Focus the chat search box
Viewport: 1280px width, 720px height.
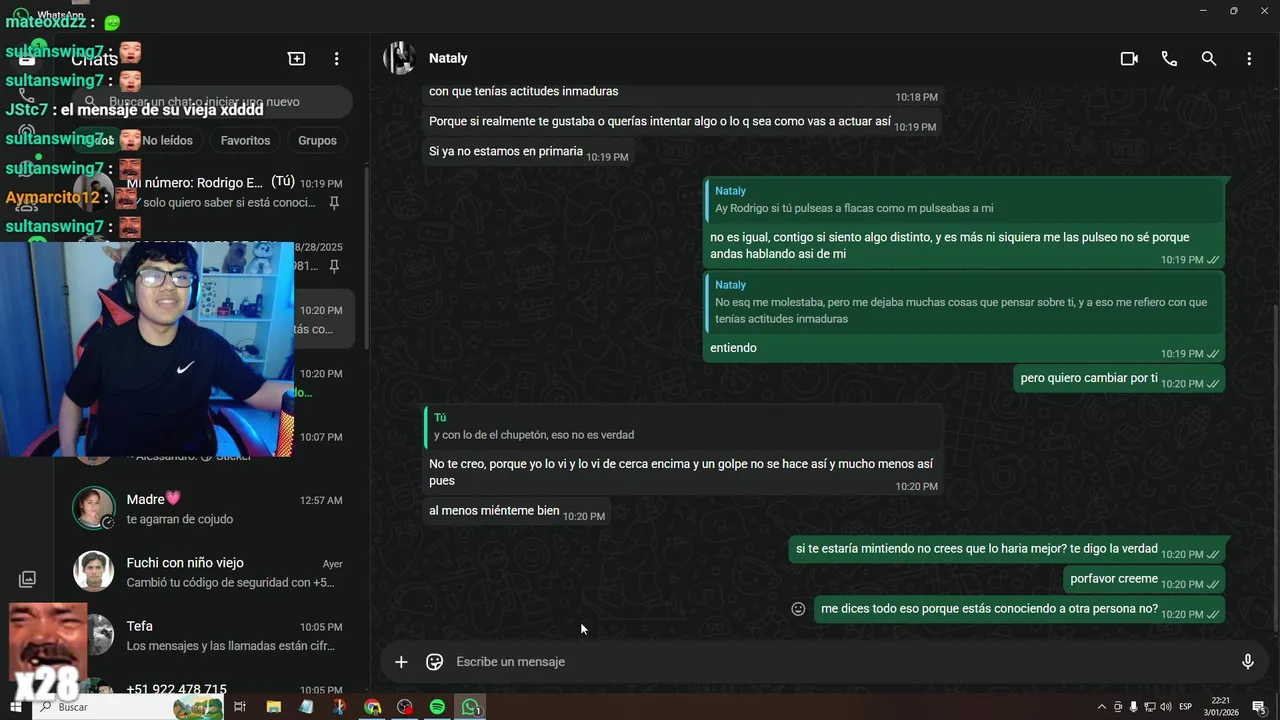212,102
